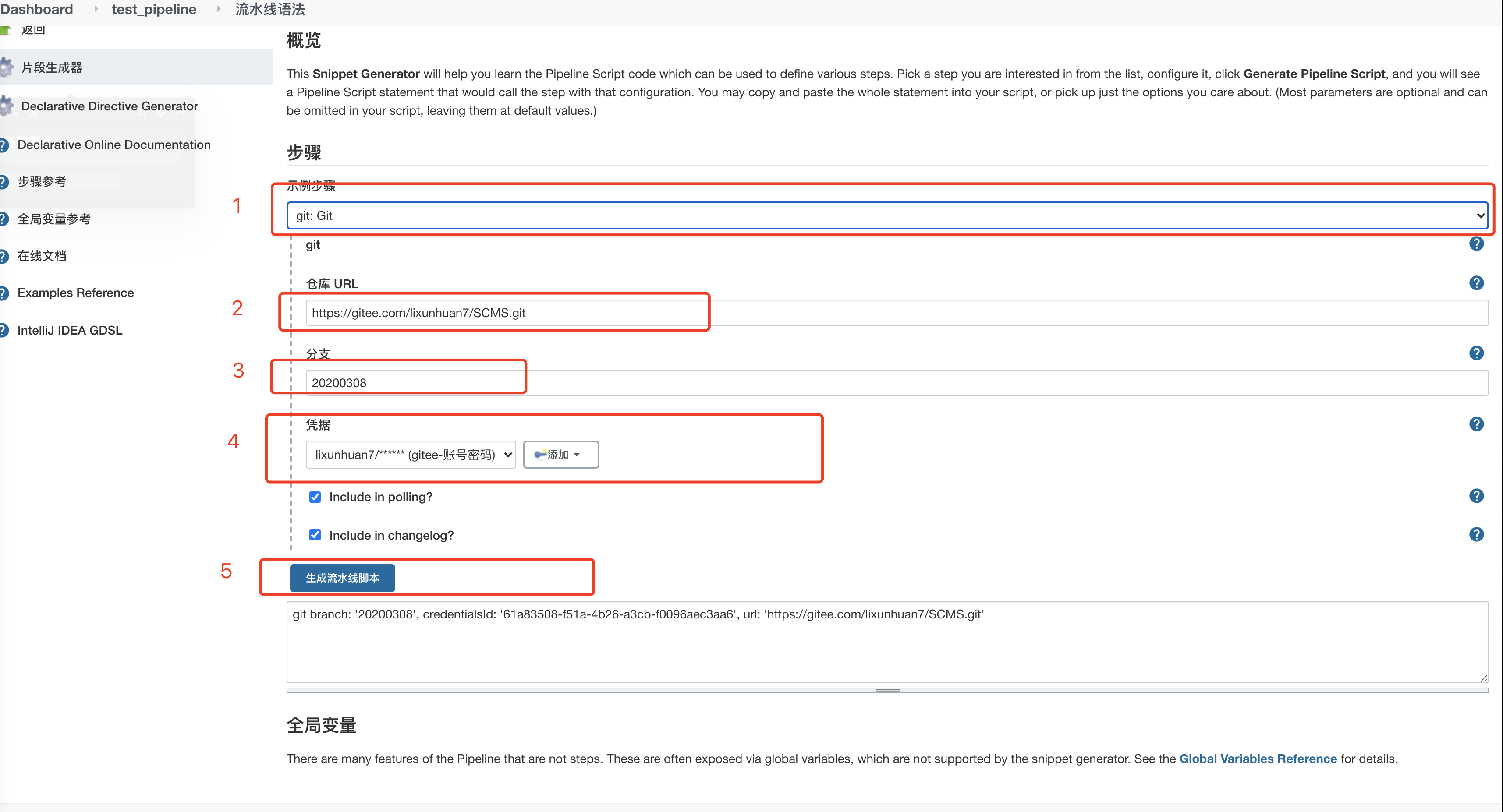Image resolution: width=1503 pixels, height=812 pixels.
Task: Uncheck Include in polling checkbox
Action: click(315, 497)
